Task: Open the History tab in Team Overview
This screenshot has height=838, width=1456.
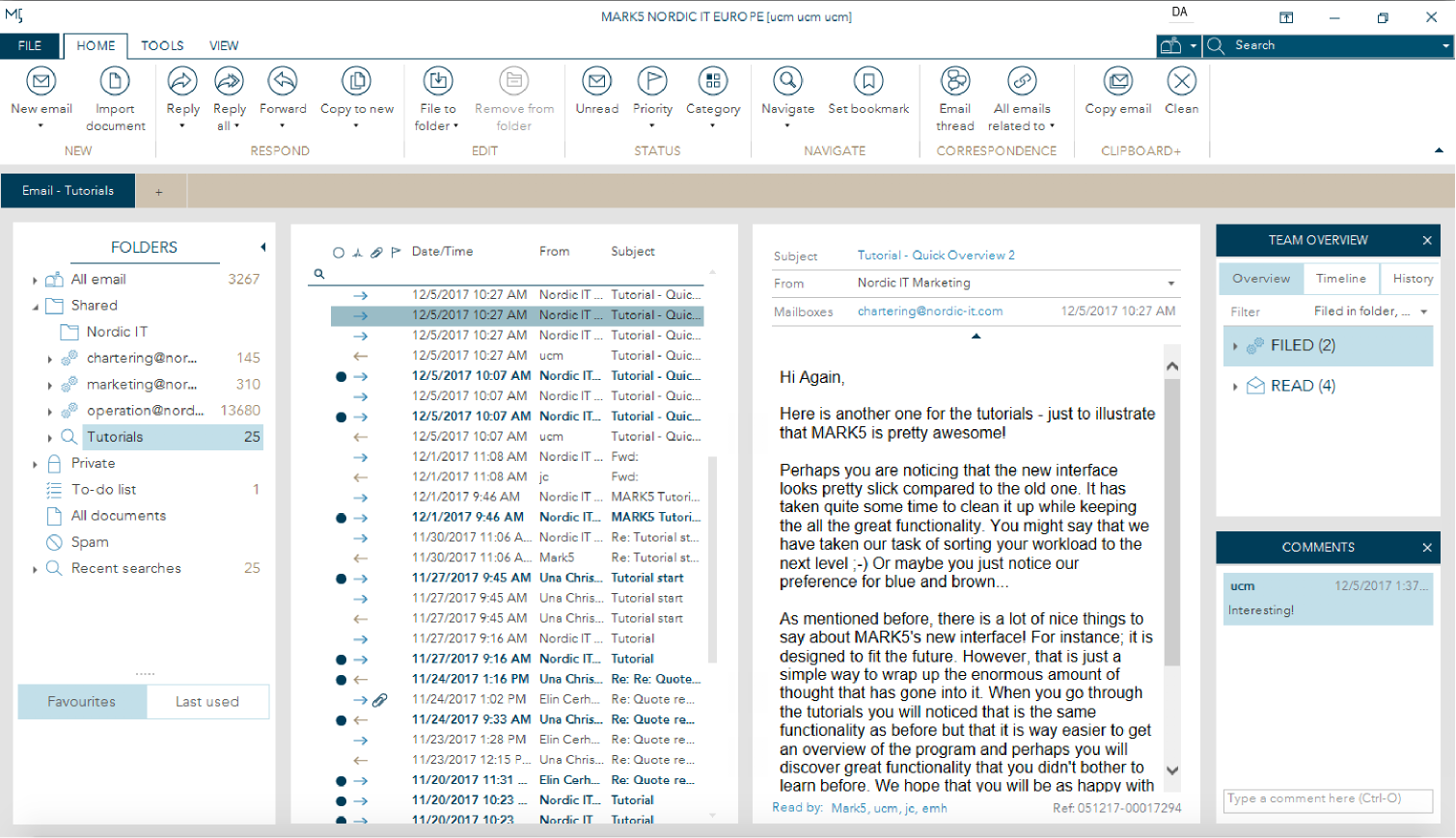Action: tap(1413, 279)
